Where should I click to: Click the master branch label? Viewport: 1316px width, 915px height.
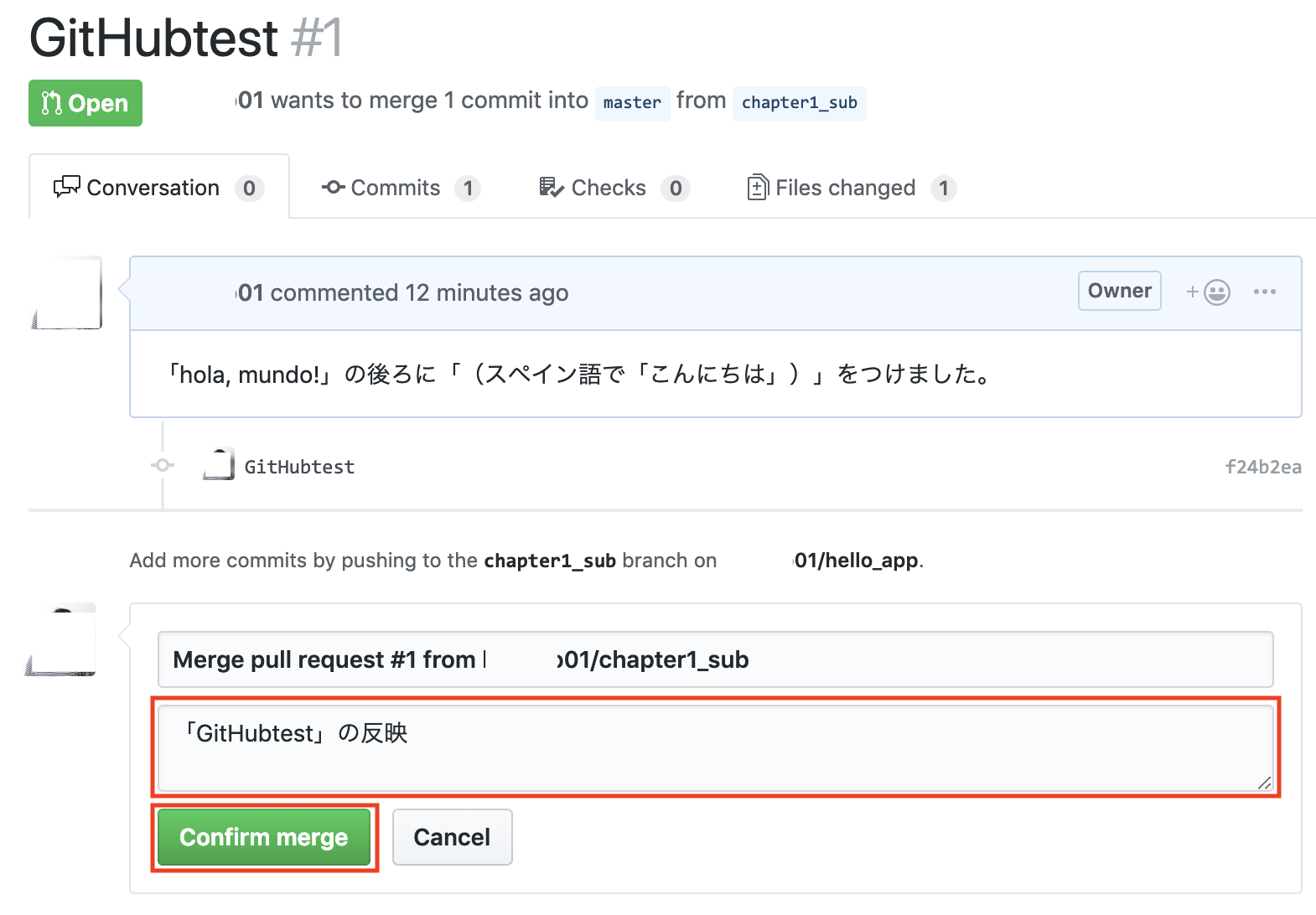(632, 103)
